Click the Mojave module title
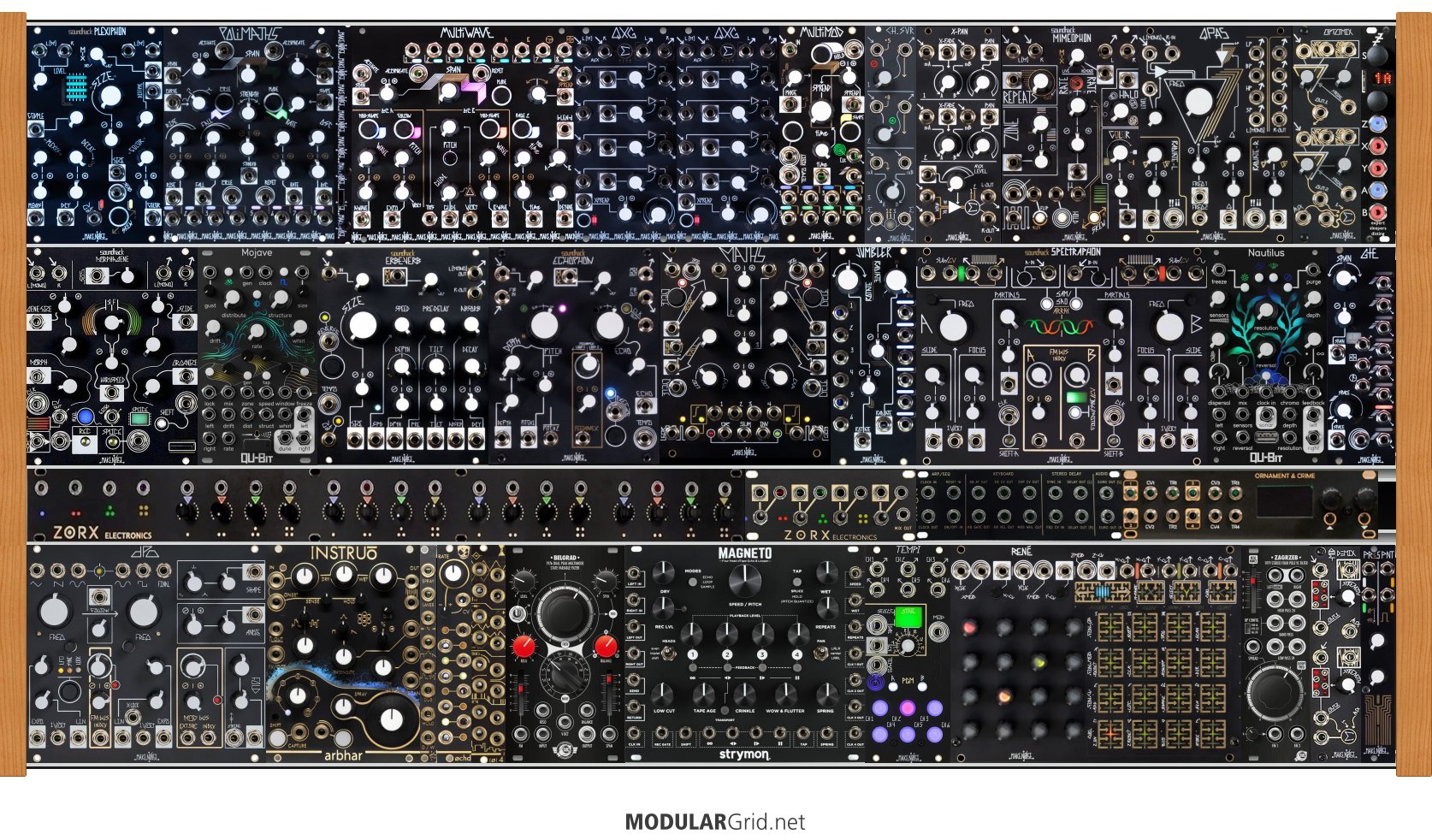1432x840 pixels. coord(257,253)
